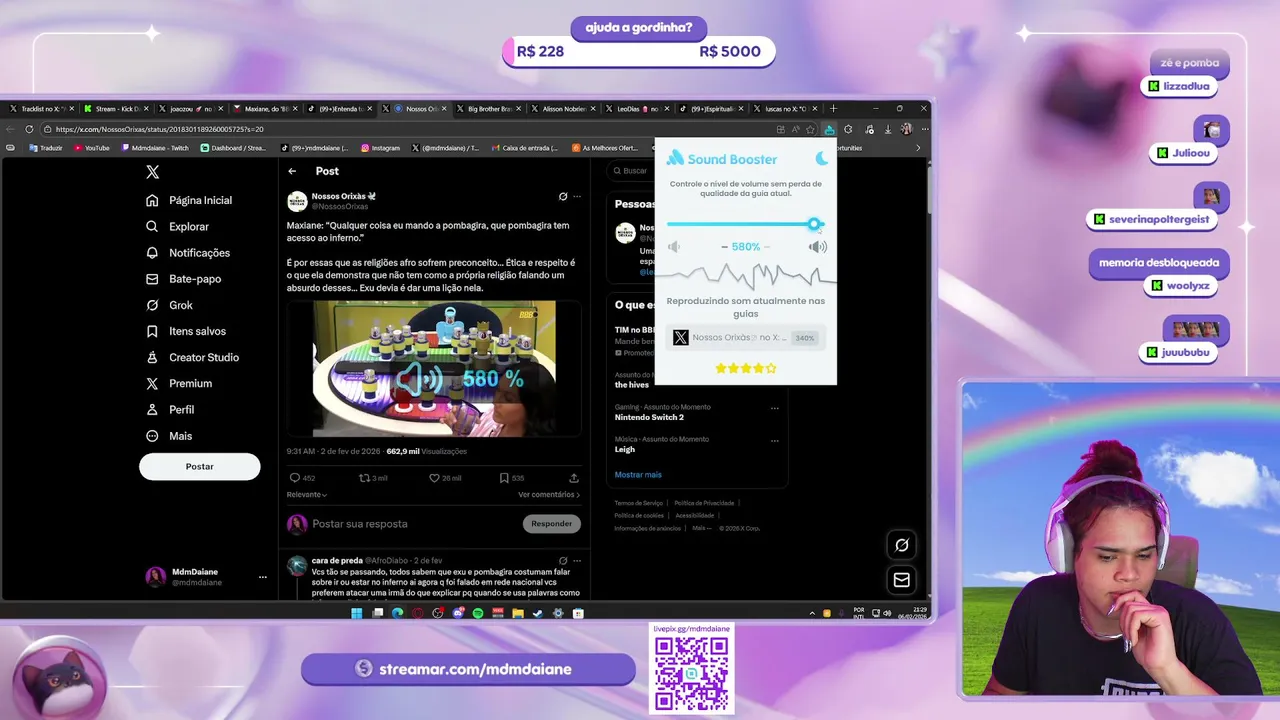The width and height of the screenshot is (1280, 720).
Task: Click the Sound Booster extension icon in toolbar
Action: tap(829, 129)
